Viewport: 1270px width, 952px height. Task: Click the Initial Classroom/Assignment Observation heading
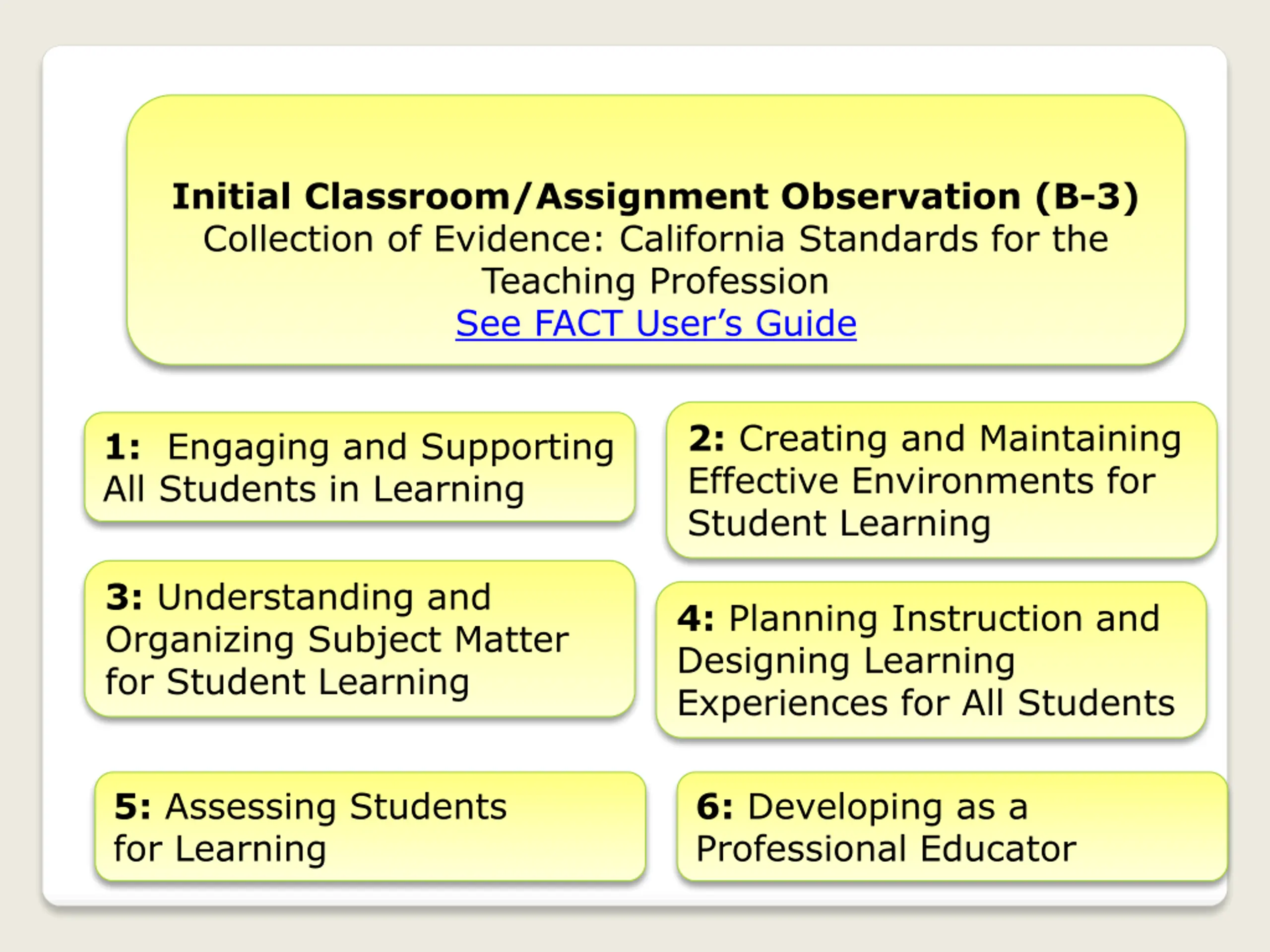click(656, 197)
